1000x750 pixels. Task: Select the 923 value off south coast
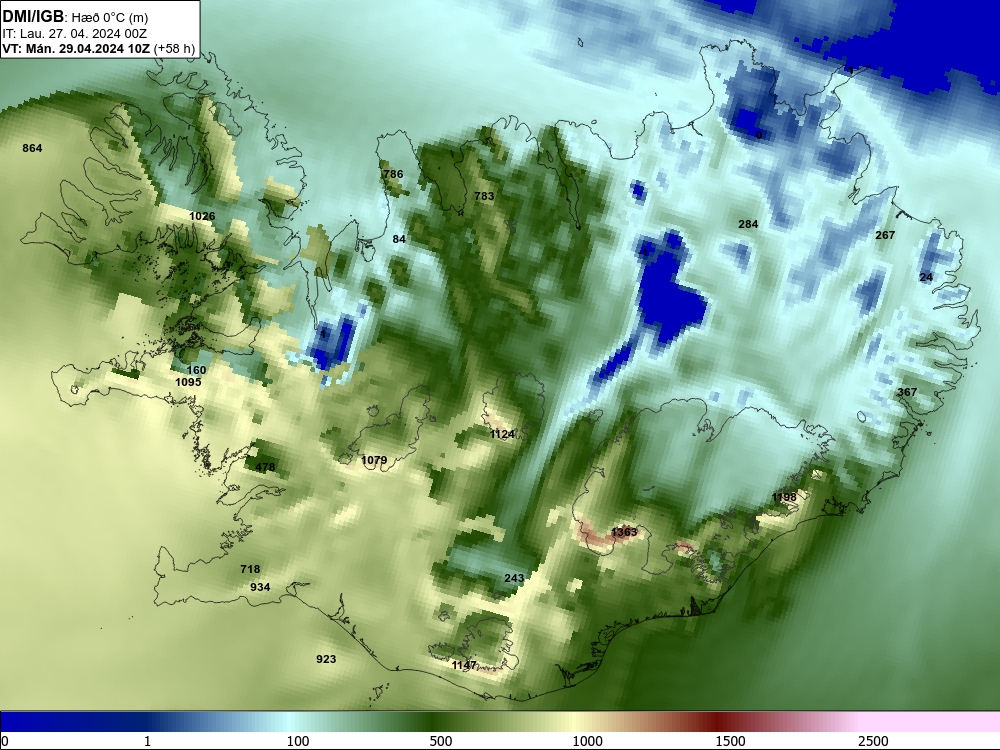326,659
